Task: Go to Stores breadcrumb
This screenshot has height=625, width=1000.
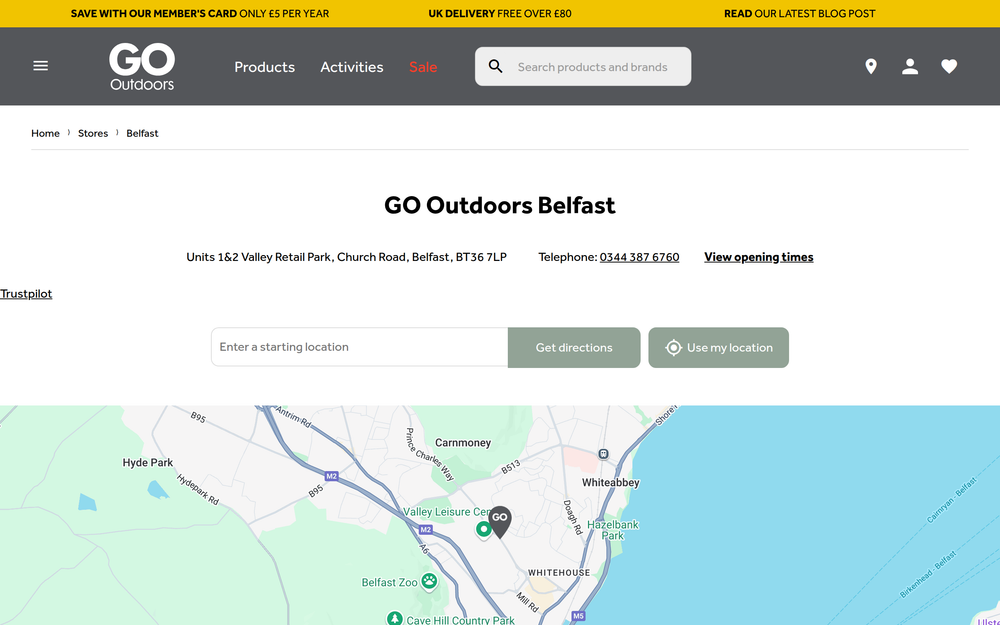Action: [93, 133]
